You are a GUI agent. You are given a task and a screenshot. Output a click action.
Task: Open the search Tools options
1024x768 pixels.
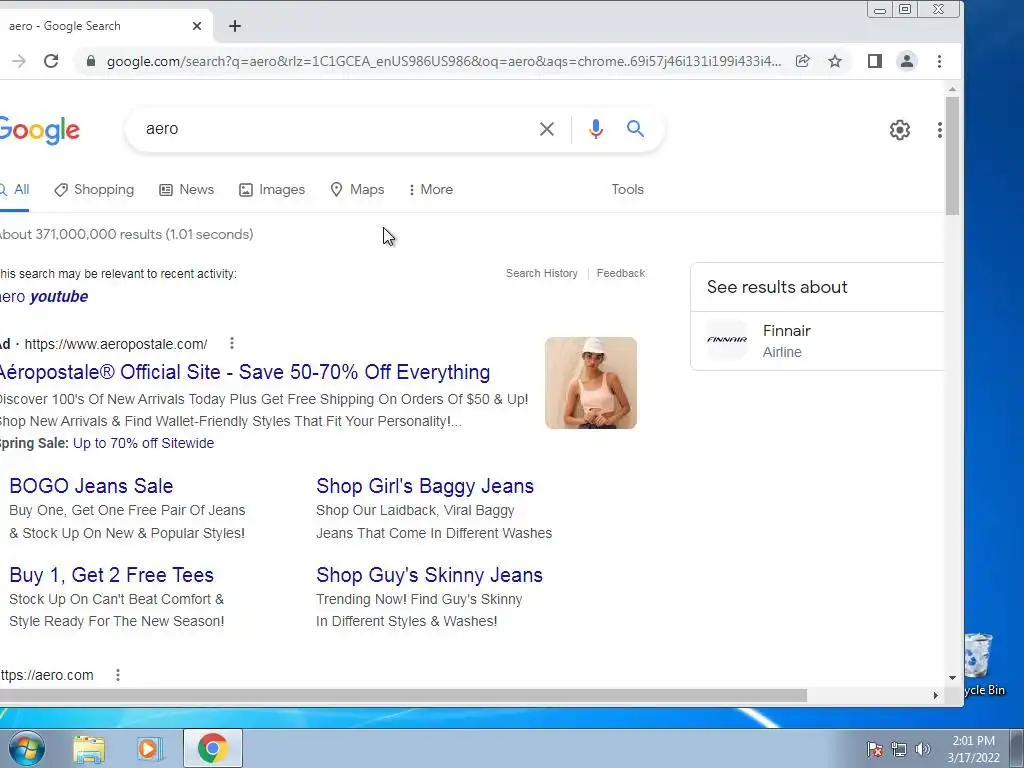(x=628, y=189)
